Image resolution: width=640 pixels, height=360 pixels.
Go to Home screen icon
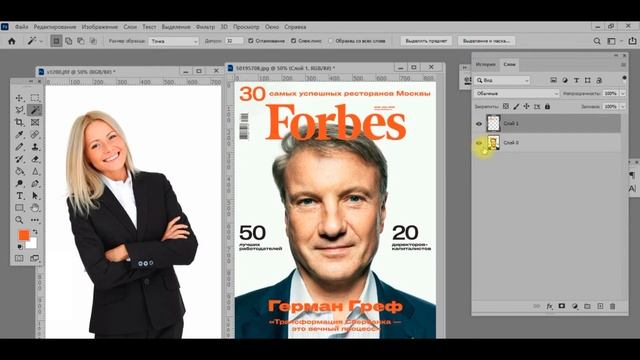(x=12, y=41)
